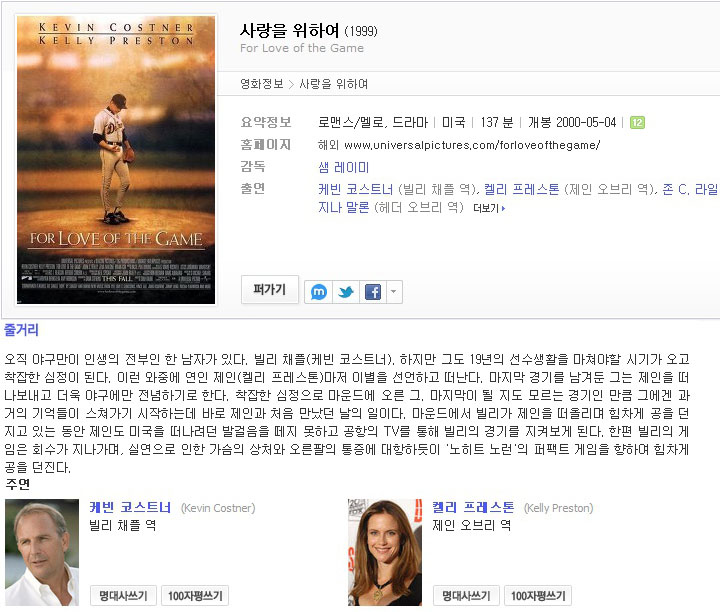Open director 샘 레이미 link

click(343, 167)
